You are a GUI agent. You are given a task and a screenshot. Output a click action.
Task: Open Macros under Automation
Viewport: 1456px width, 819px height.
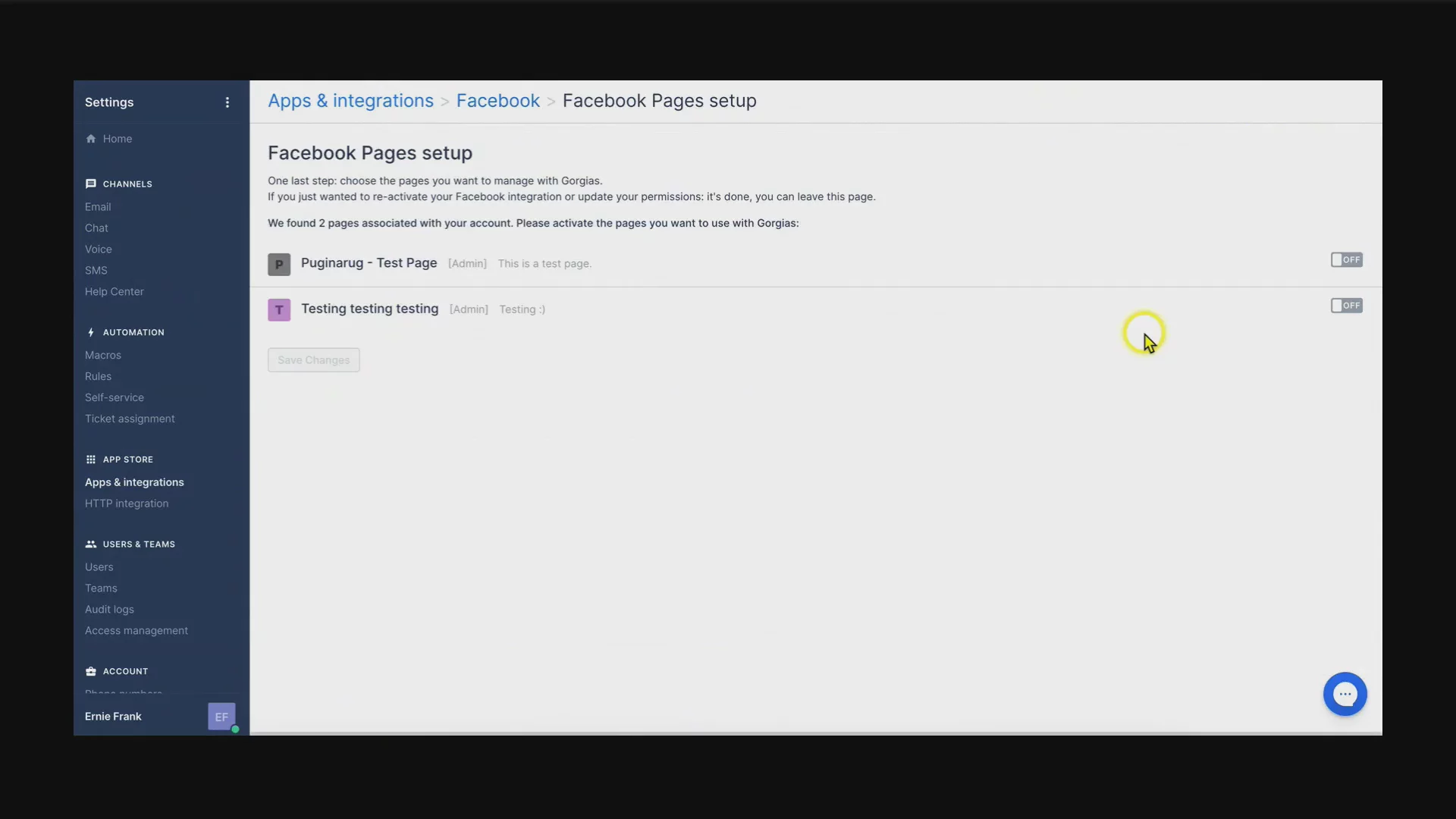(x=103, y=356)
